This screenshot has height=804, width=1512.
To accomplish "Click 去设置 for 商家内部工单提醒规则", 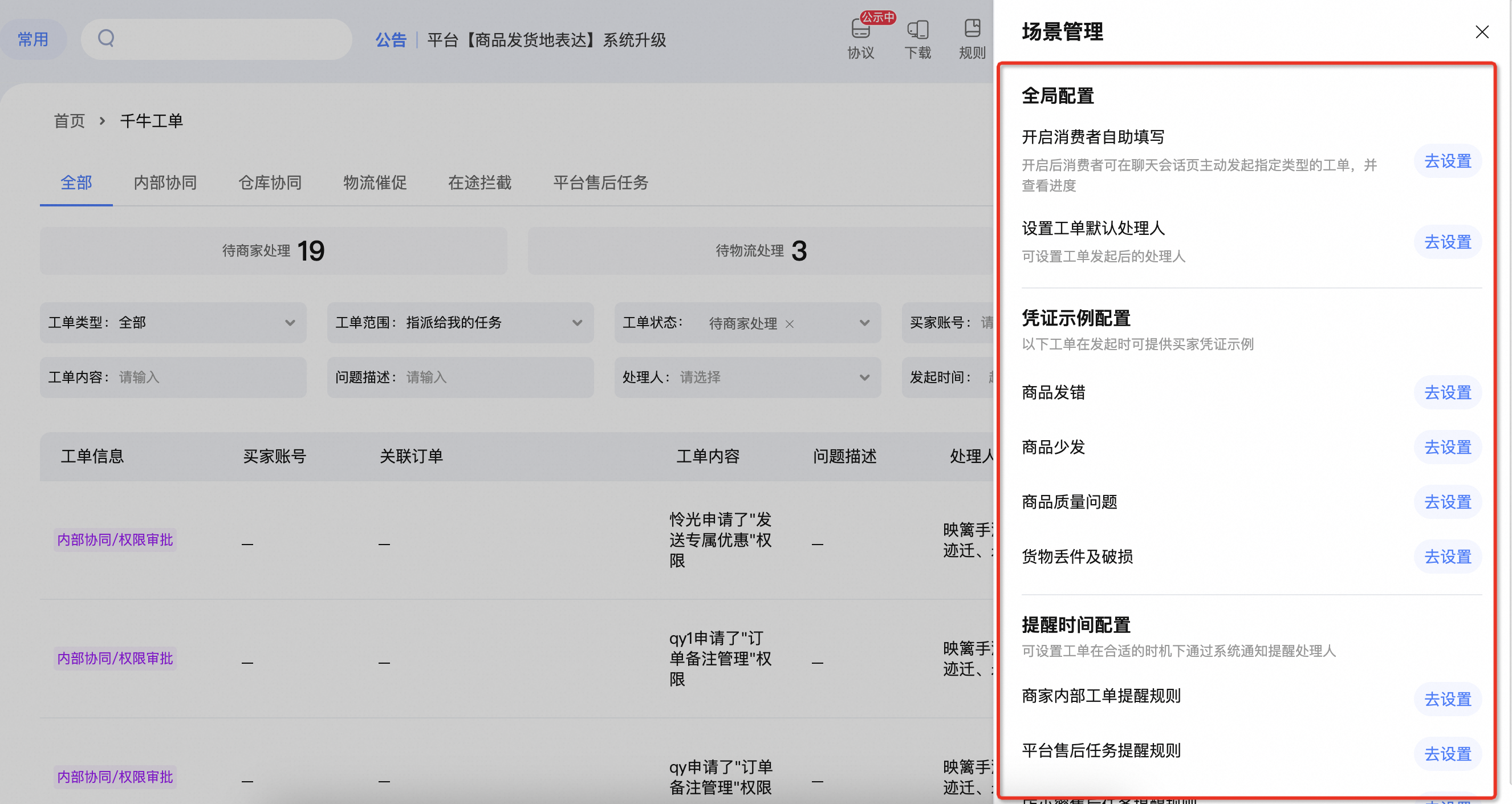I will pos(1448,699).
